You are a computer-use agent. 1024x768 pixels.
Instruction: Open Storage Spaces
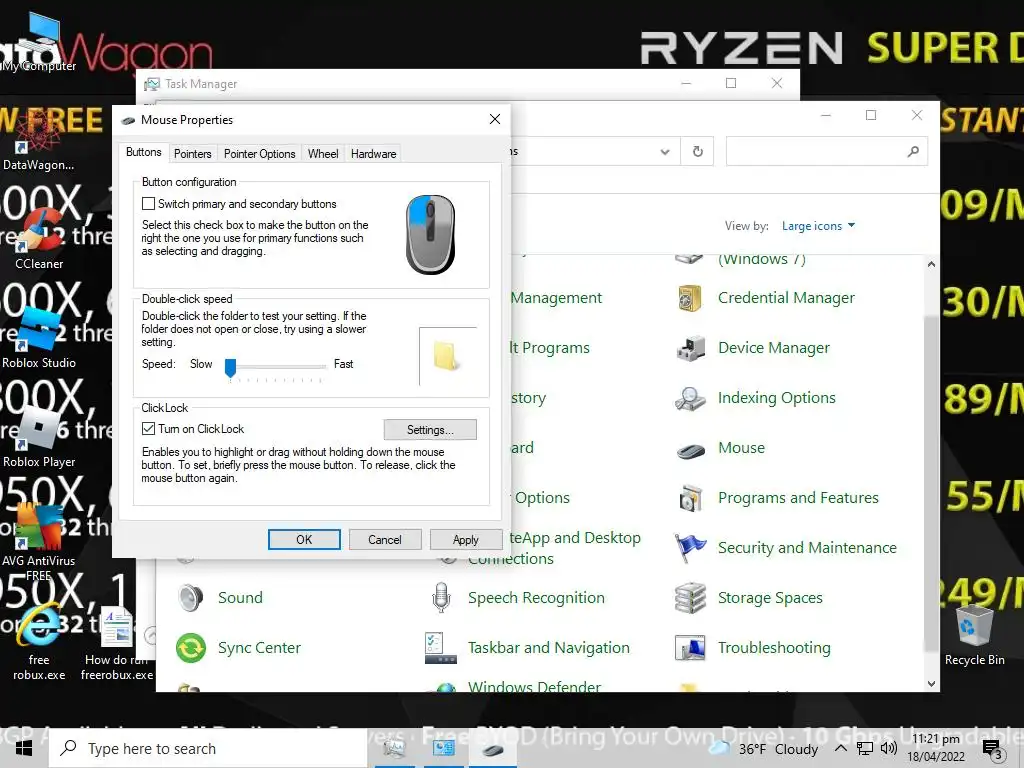[770, 598]
